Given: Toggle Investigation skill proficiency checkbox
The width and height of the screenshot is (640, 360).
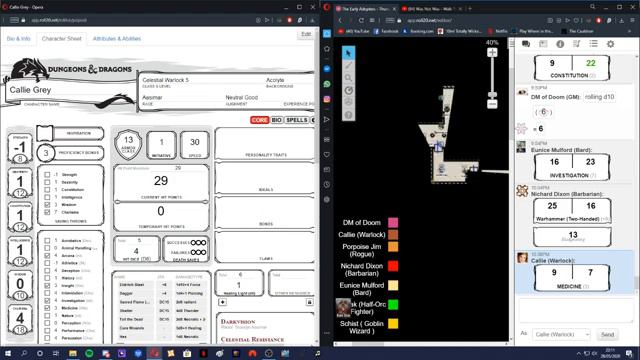Looking at the screenshot, I should pyautogui.click(x=47, y=300).
